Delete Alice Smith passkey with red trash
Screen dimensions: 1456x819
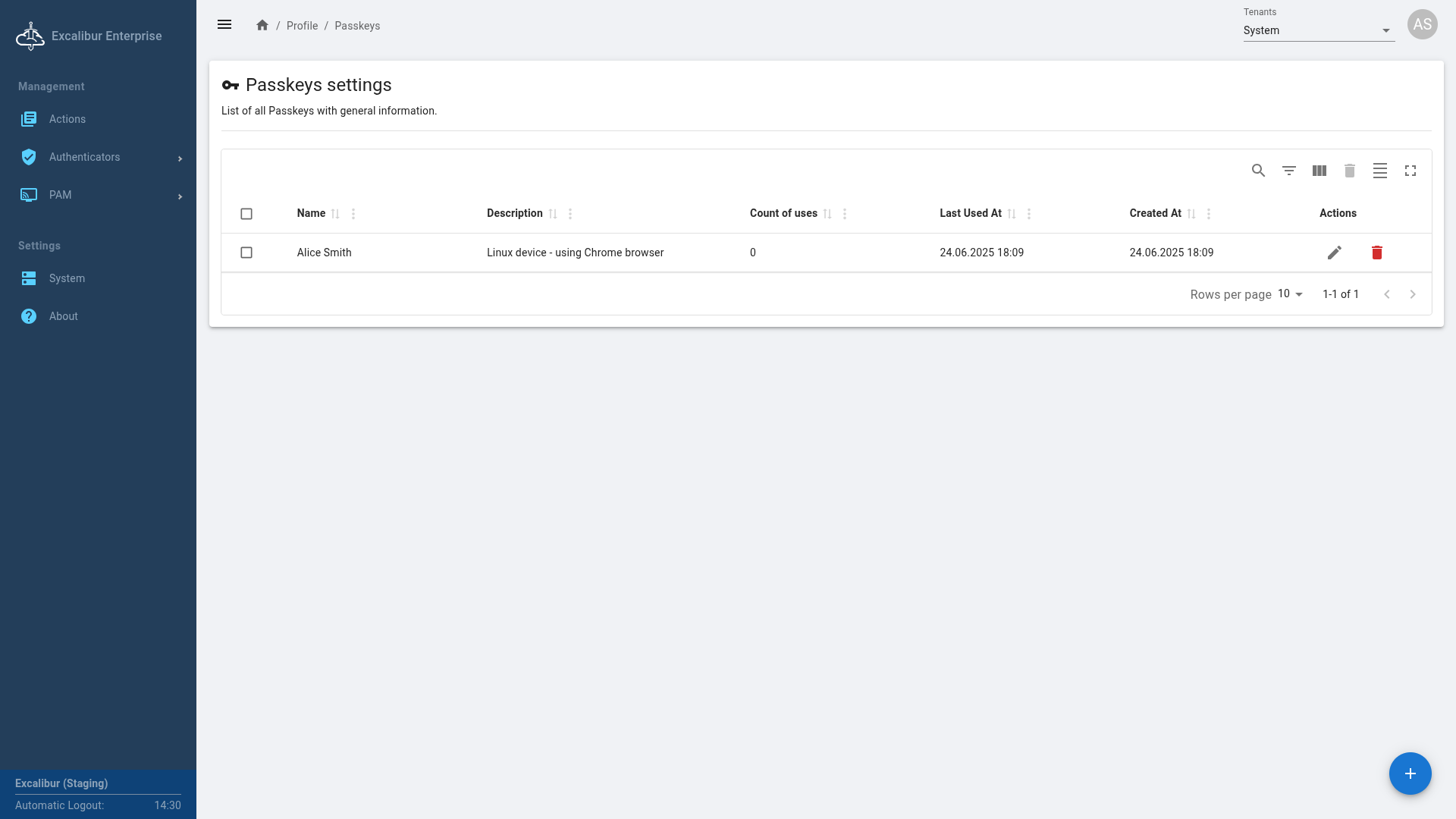(x=1376, y=253)
